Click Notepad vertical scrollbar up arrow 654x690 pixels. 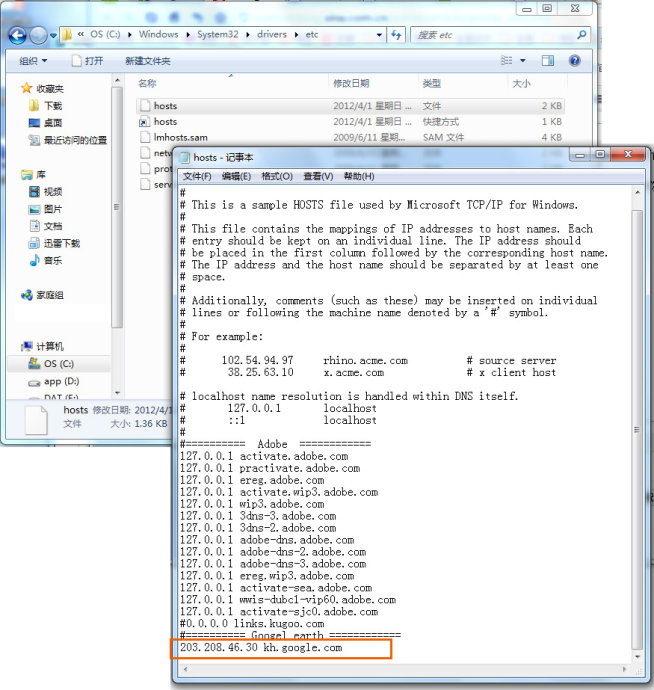point(637,192)
